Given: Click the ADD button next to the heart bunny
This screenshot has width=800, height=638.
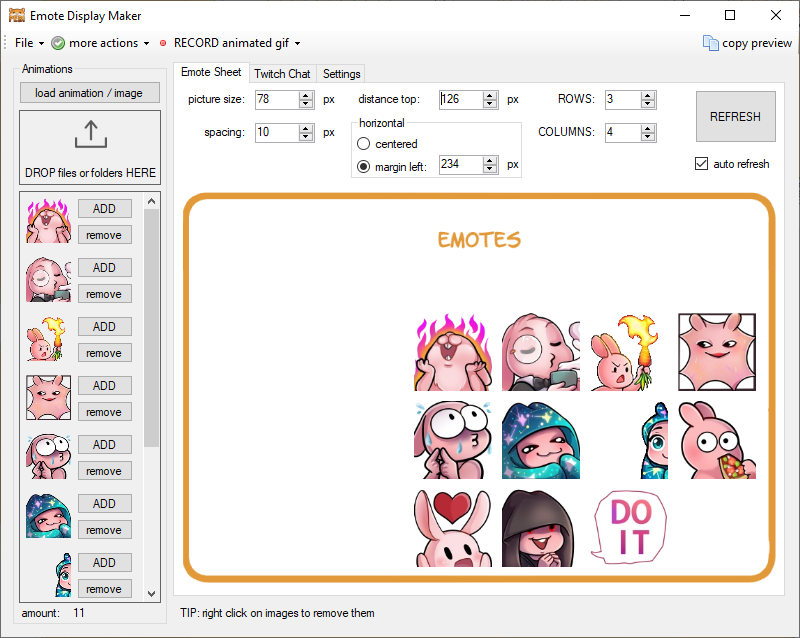Looking at the screenshot, I should [x=104, y=562].
